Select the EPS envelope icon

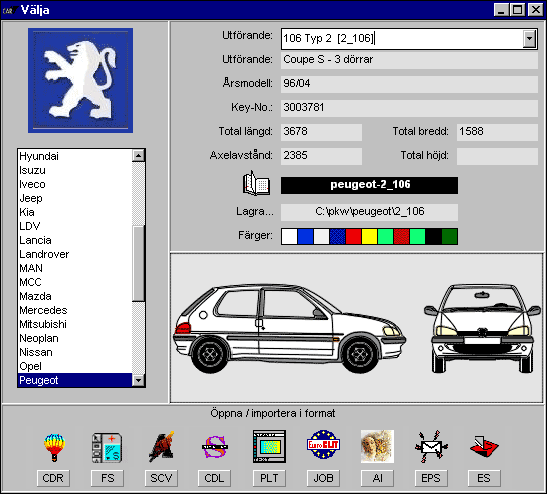[x=431, y=446]
